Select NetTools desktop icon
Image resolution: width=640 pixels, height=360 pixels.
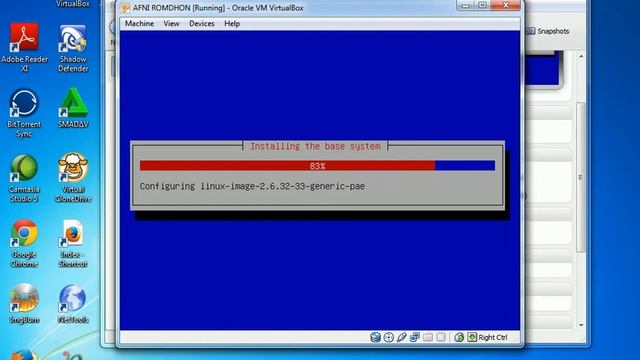pos(73,304)
